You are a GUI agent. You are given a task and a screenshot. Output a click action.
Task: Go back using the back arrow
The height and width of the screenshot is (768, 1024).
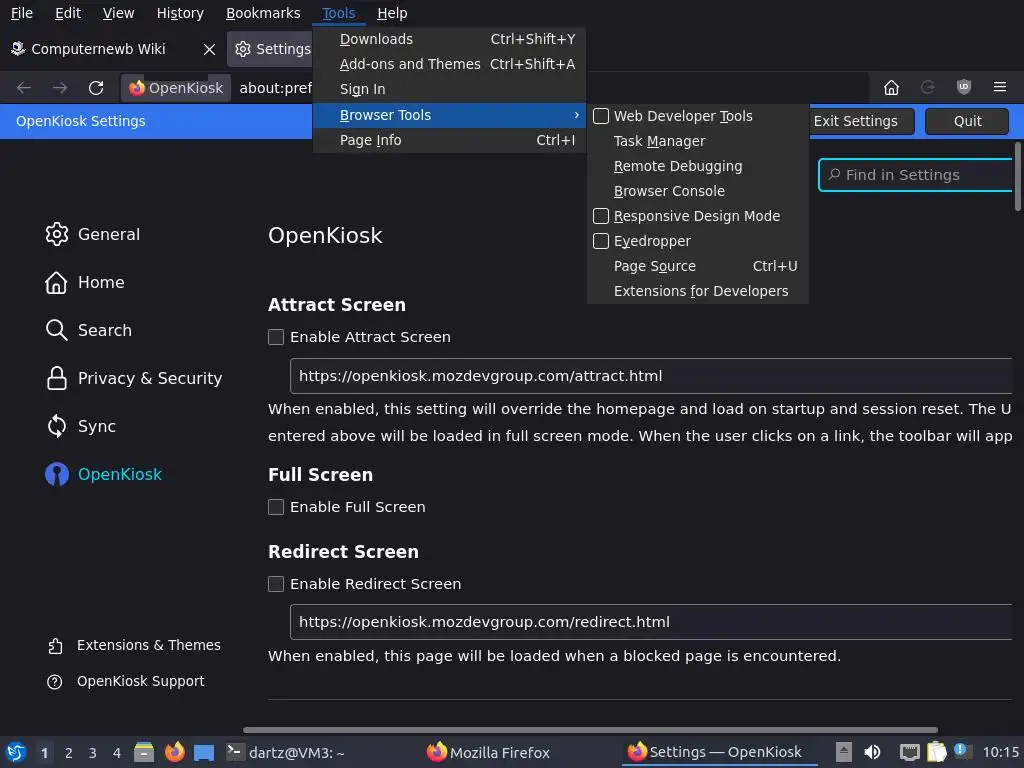pos(24,88)
